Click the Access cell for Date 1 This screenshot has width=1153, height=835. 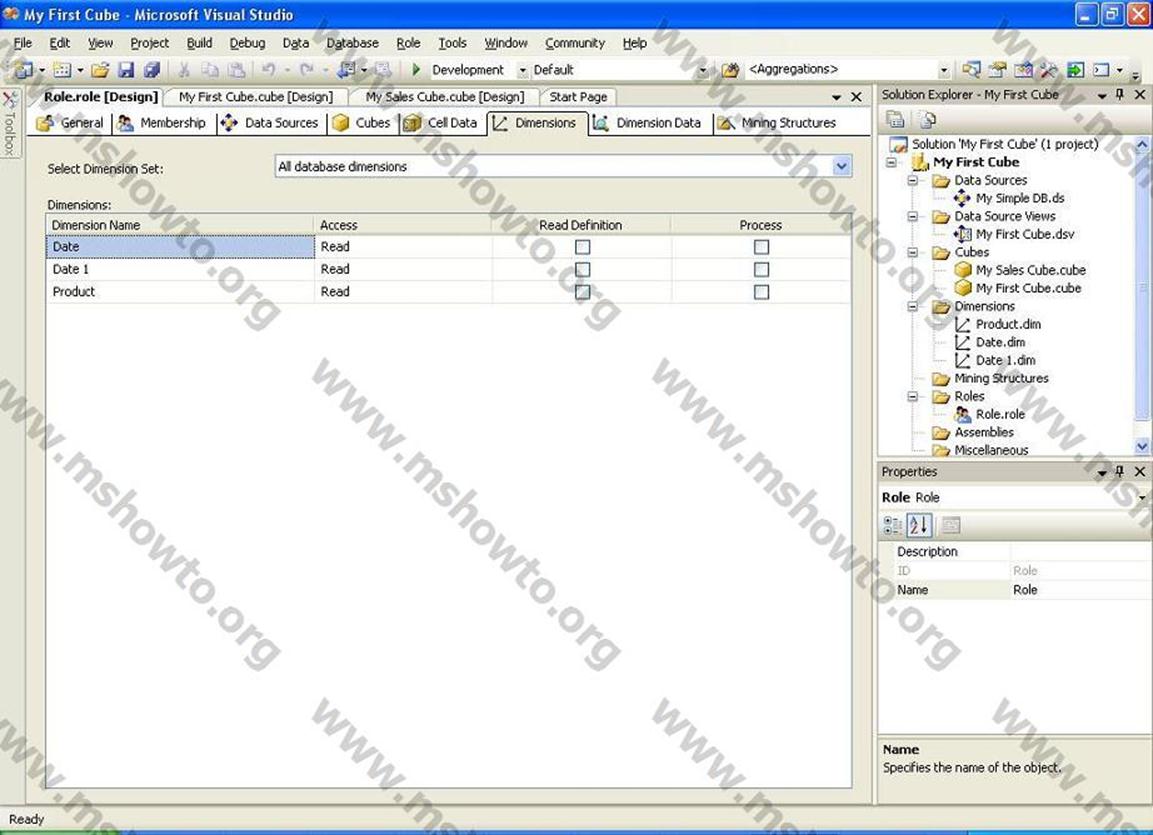point(404,270)
